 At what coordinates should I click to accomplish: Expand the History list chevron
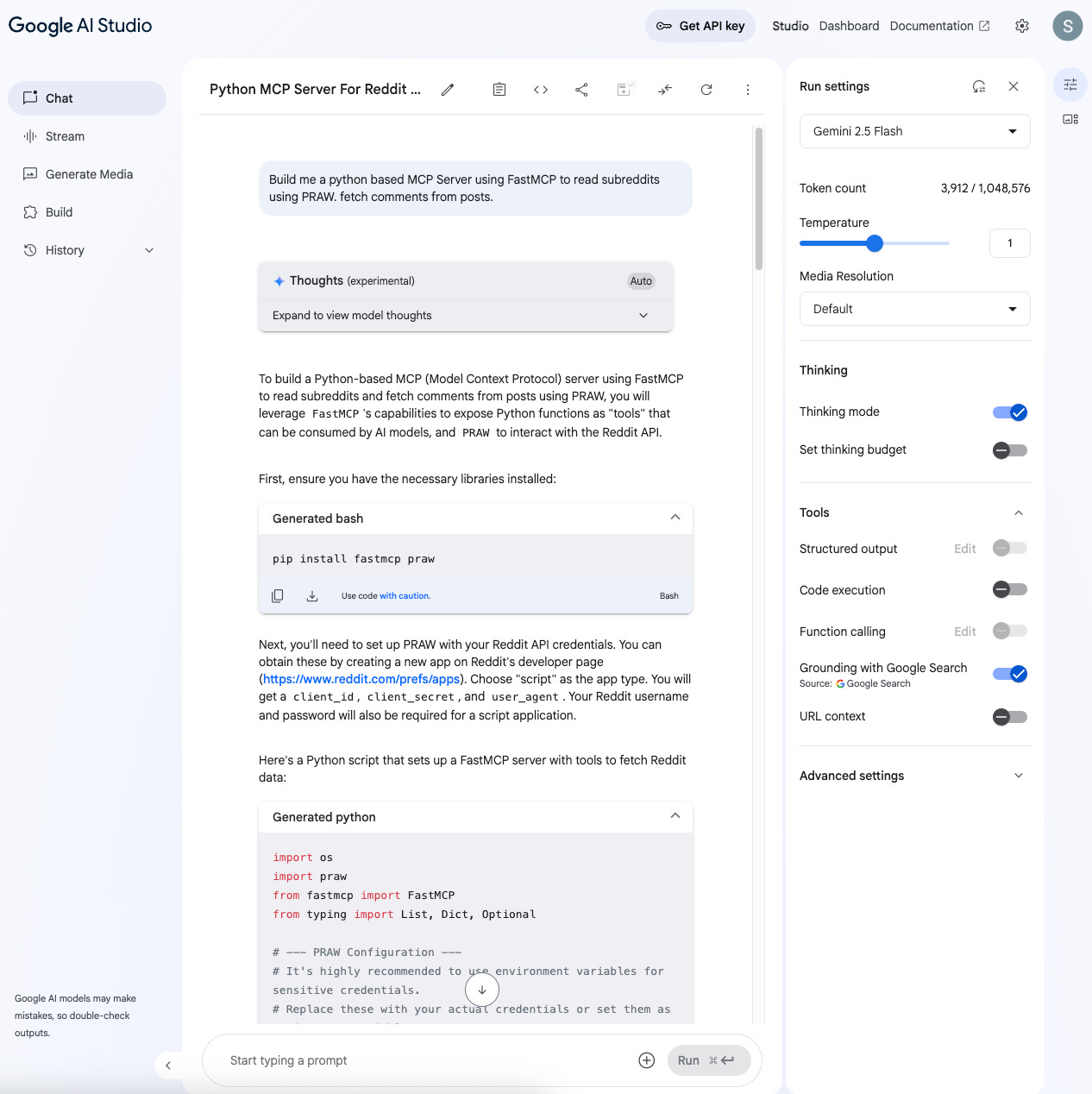[x=149, y=250]
